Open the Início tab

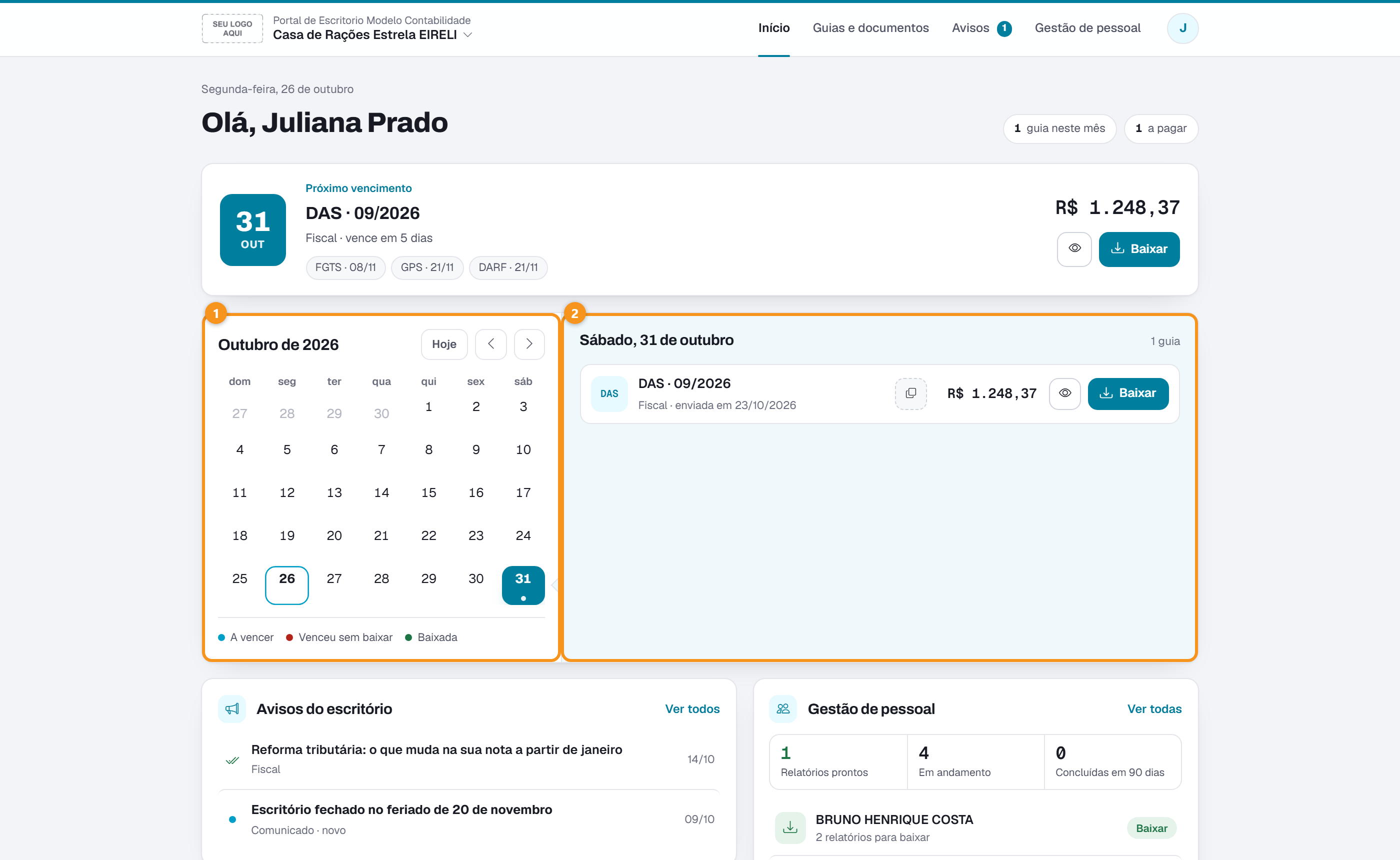pyautogui.click(x=773, y=28)
